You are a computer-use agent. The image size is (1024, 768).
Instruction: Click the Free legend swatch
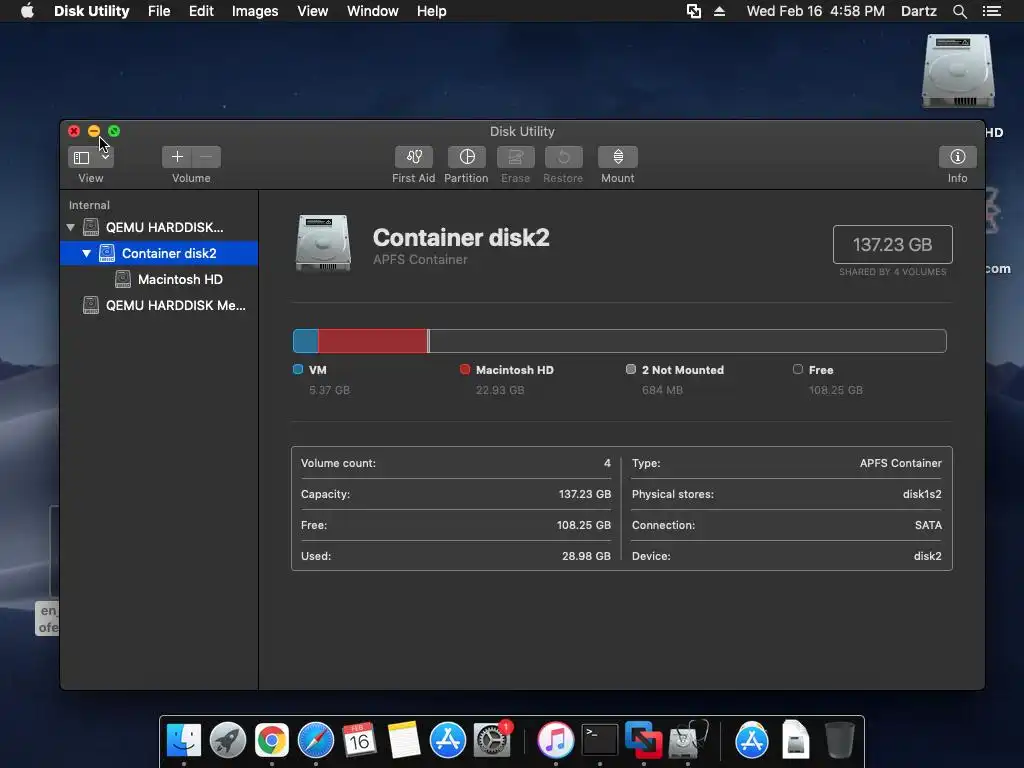coord(797,370)
